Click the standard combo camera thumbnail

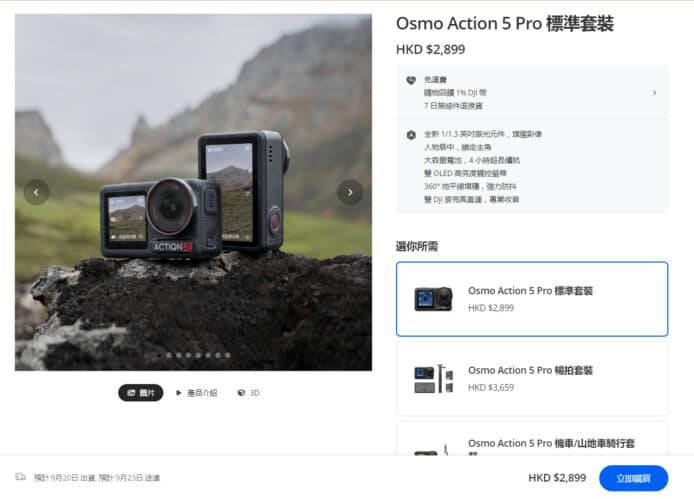point(433,299)
